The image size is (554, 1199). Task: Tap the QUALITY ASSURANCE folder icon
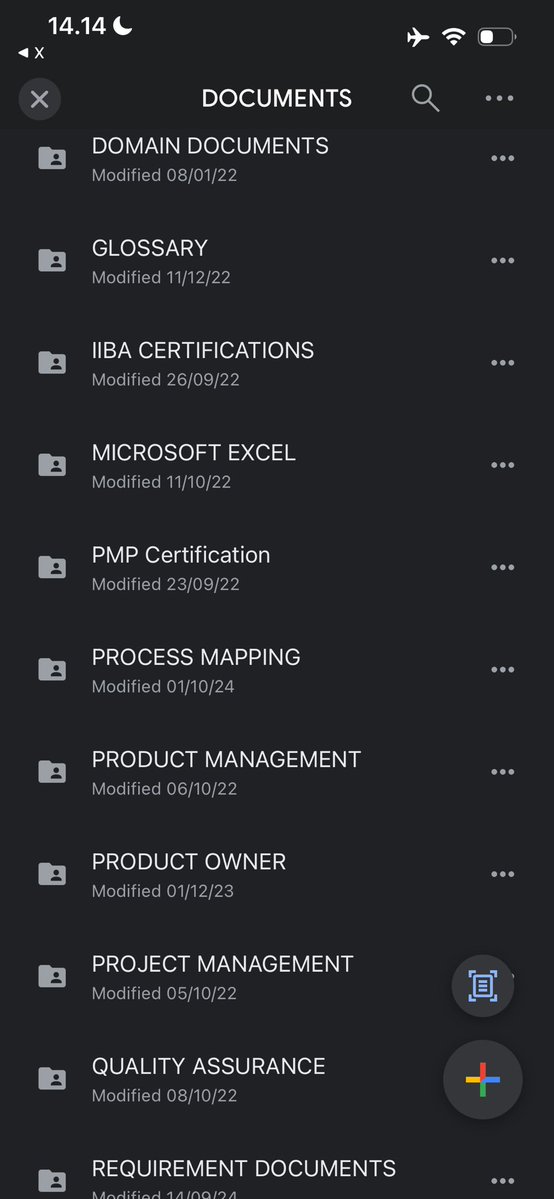tap(52, 1079)
